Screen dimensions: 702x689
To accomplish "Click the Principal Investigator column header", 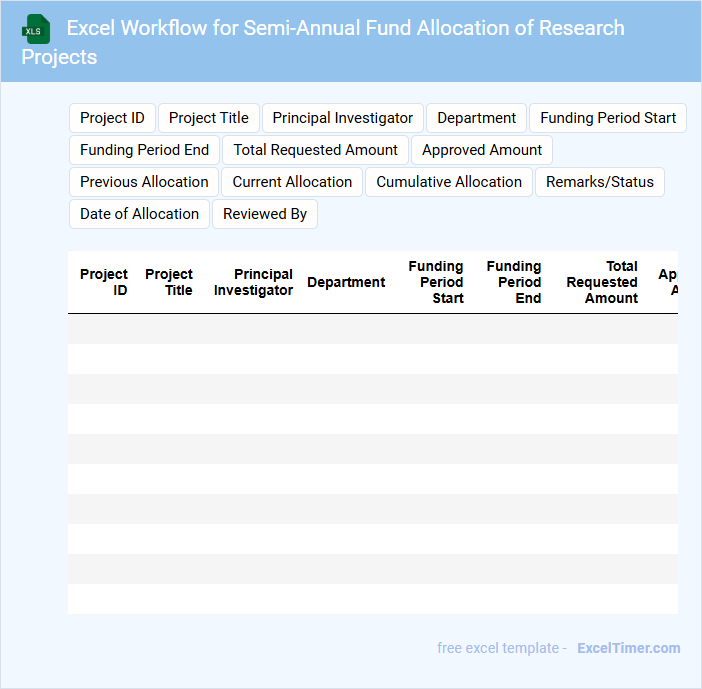I will [253, 282].
